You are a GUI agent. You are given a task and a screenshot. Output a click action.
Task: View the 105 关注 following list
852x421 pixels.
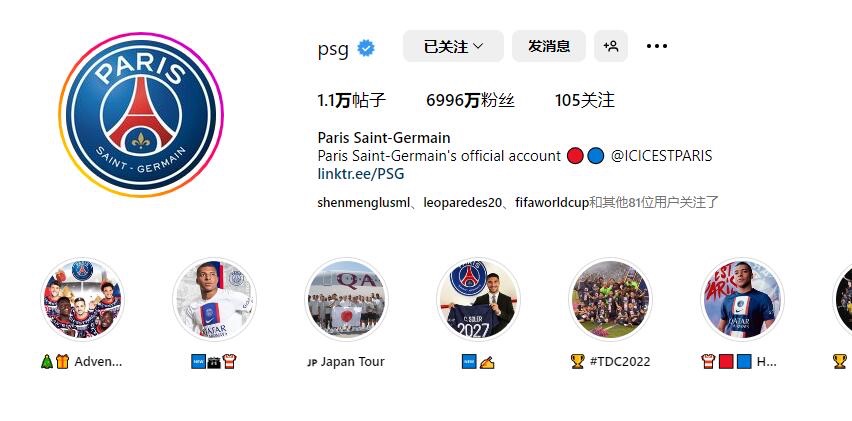coord(585,100)
